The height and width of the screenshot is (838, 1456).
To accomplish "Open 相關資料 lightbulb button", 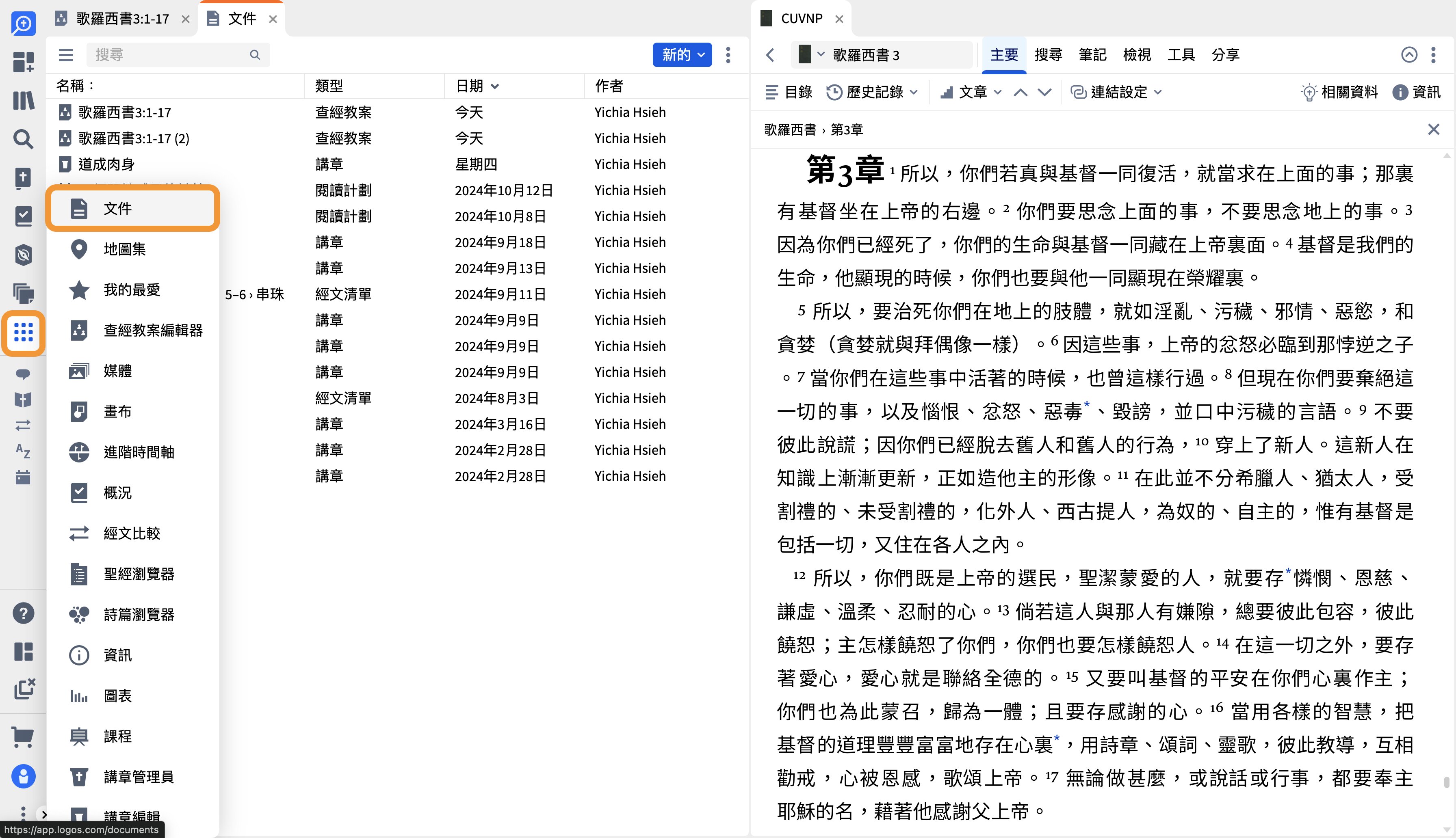I will click(x=1339, y=92).
